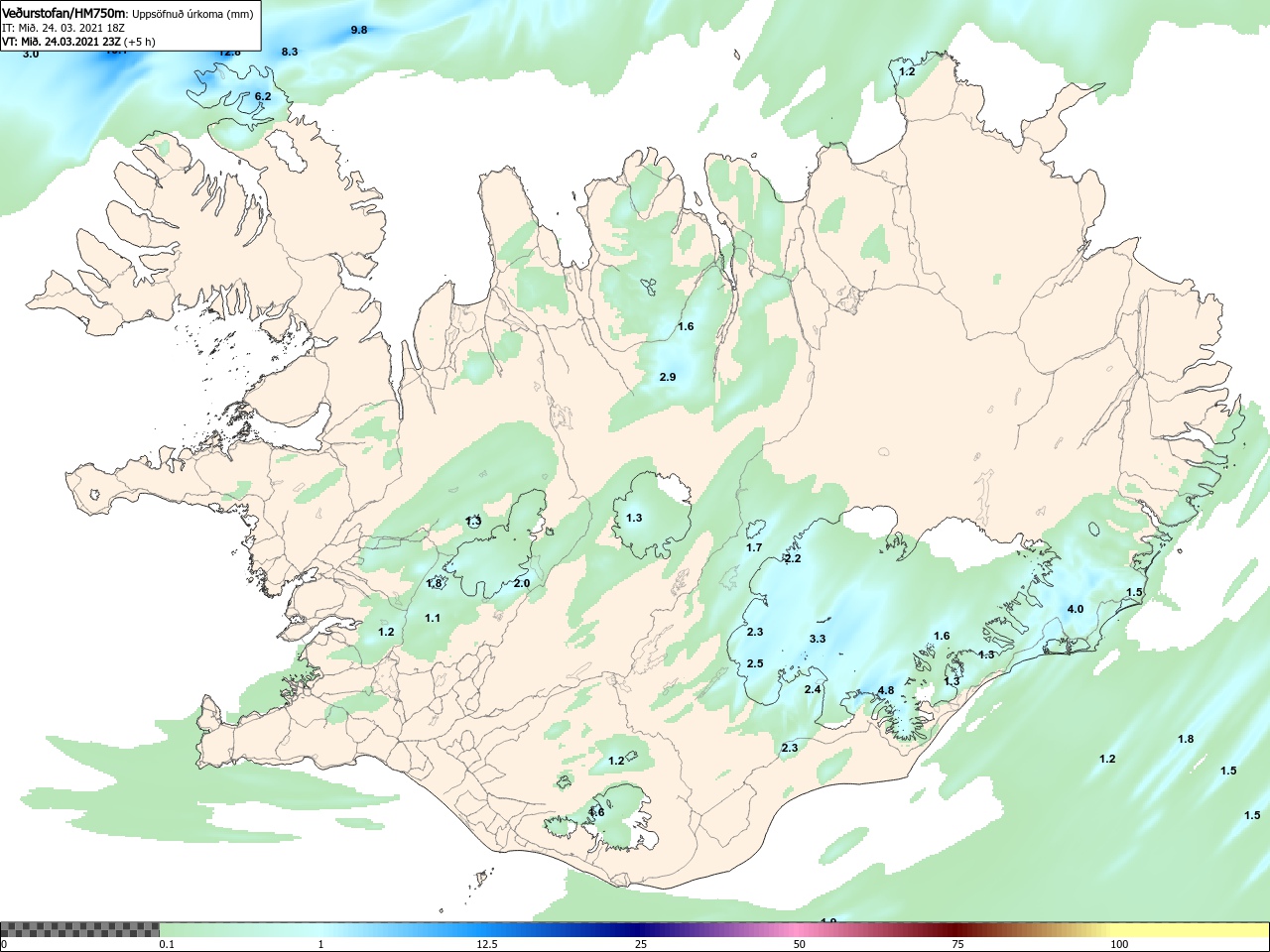Select the 2.9 precipitation value in north Iceland

[668, 377]
